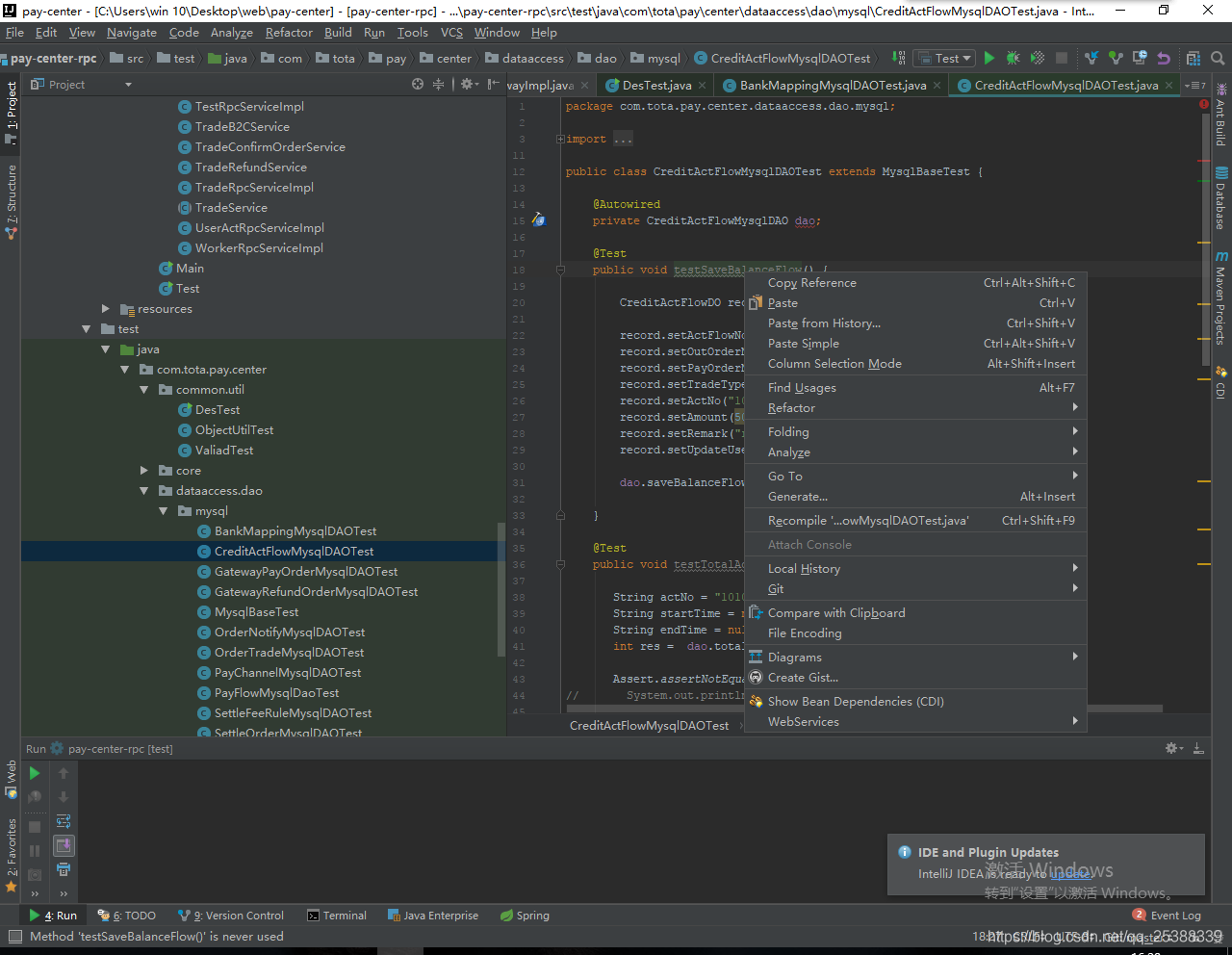
Task: Click the VCS update project icon
Action: pos(1091,58)
